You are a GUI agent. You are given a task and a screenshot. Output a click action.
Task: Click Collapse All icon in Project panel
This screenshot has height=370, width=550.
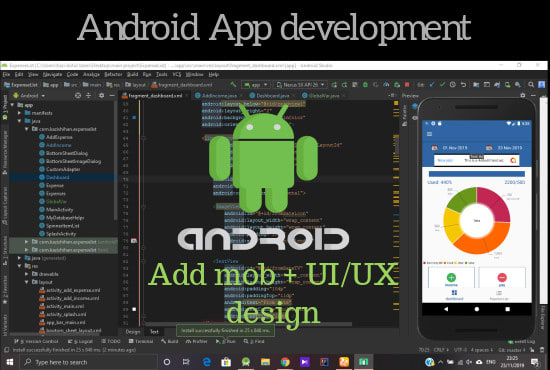coord(88,95)
